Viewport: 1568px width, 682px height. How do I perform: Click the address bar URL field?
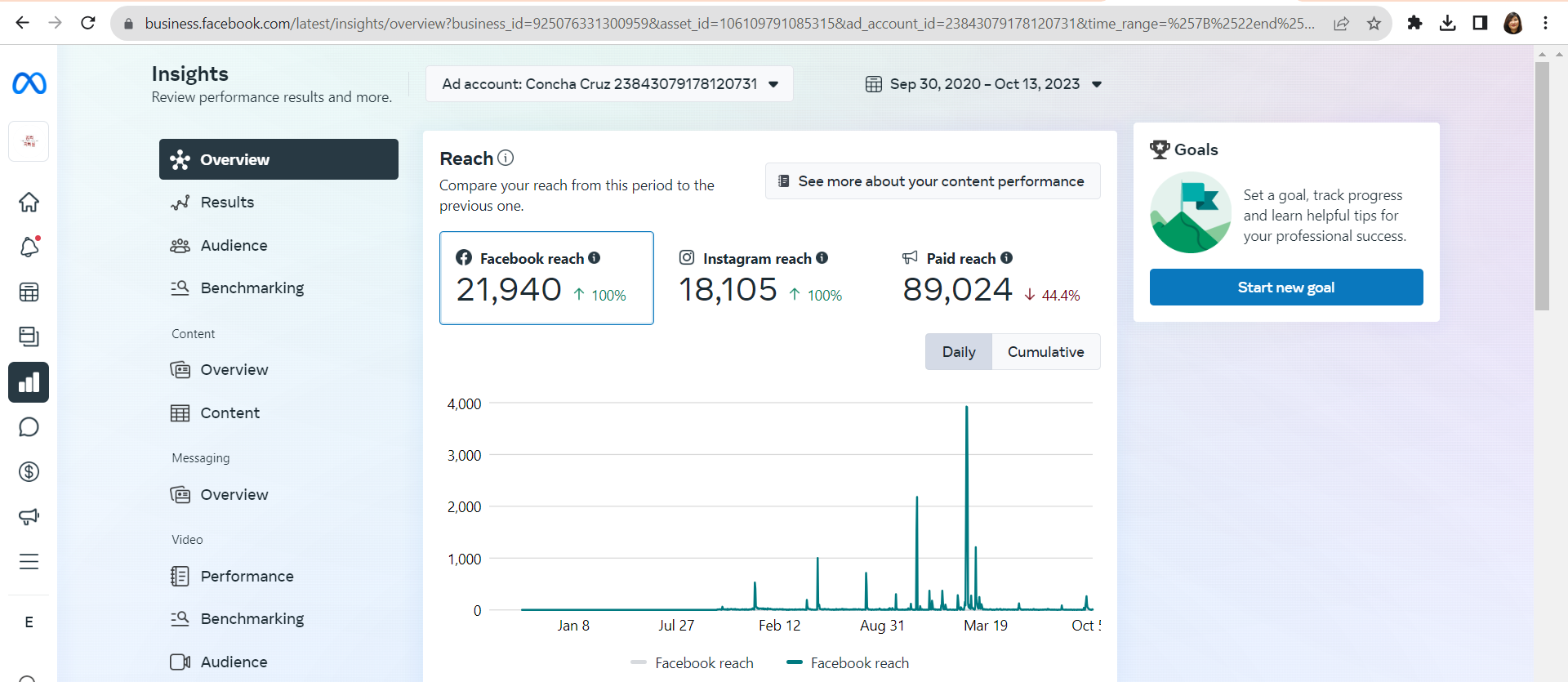click(729, 24)
